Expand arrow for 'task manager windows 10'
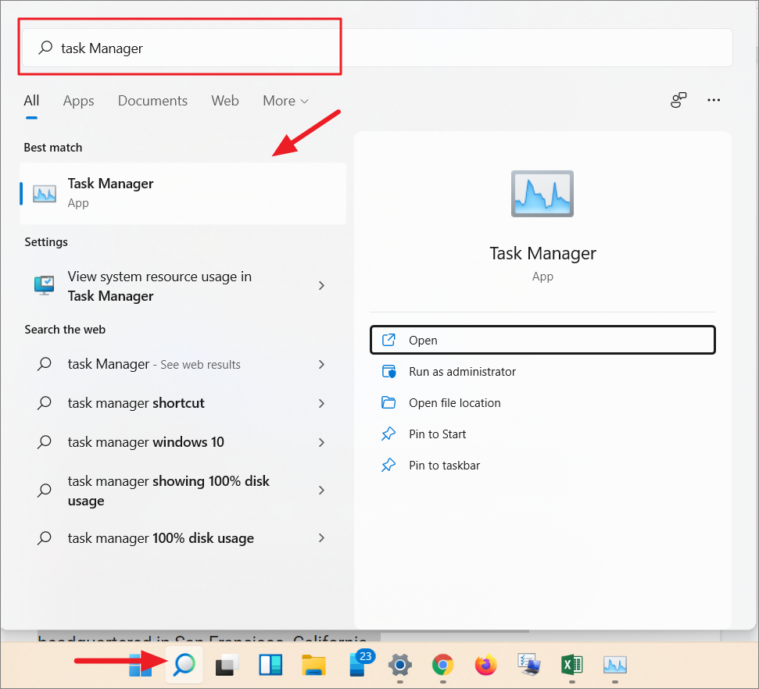Viewport: 759px width, 689px height. pos(321,442)
